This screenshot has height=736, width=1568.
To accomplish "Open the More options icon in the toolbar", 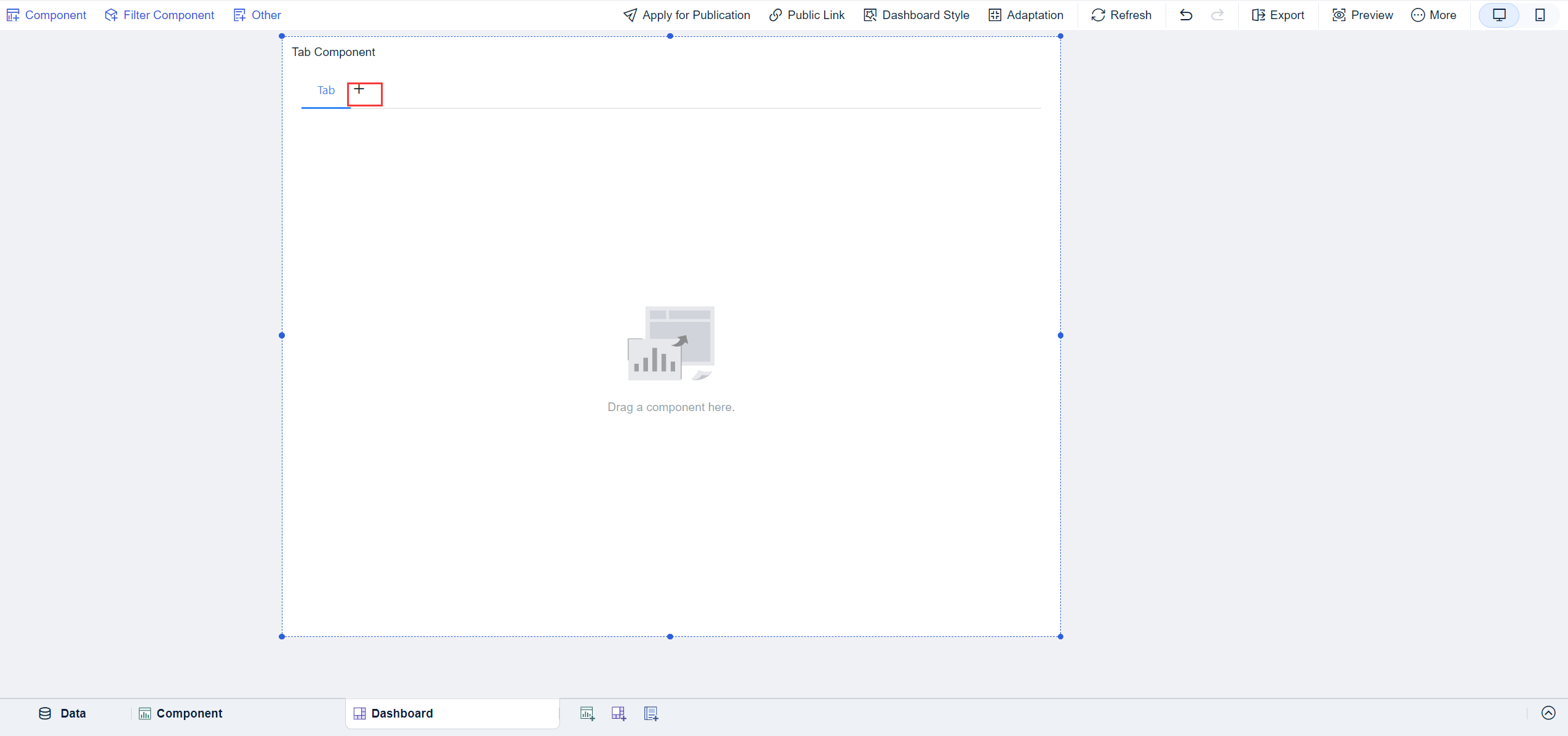I will point(1434,15).
